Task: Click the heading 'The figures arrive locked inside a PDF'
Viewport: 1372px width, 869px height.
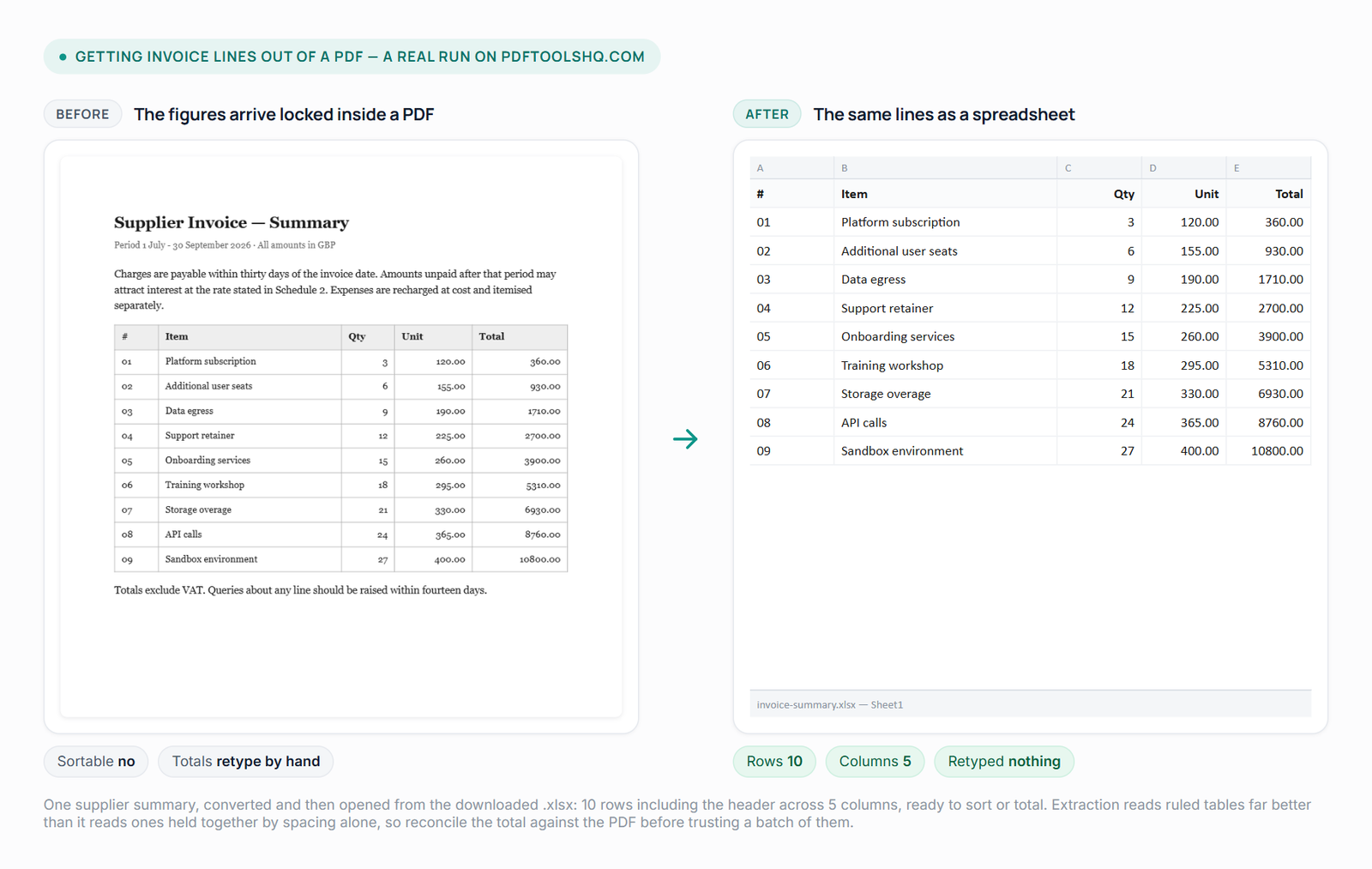Action: point(284,114)
